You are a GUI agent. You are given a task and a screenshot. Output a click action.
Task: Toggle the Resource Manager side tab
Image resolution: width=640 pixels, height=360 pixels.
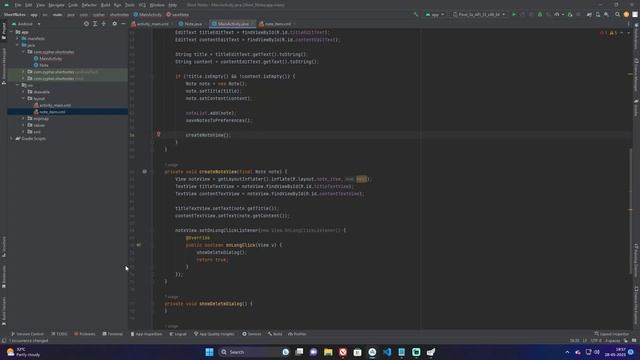tap(4, 65)
